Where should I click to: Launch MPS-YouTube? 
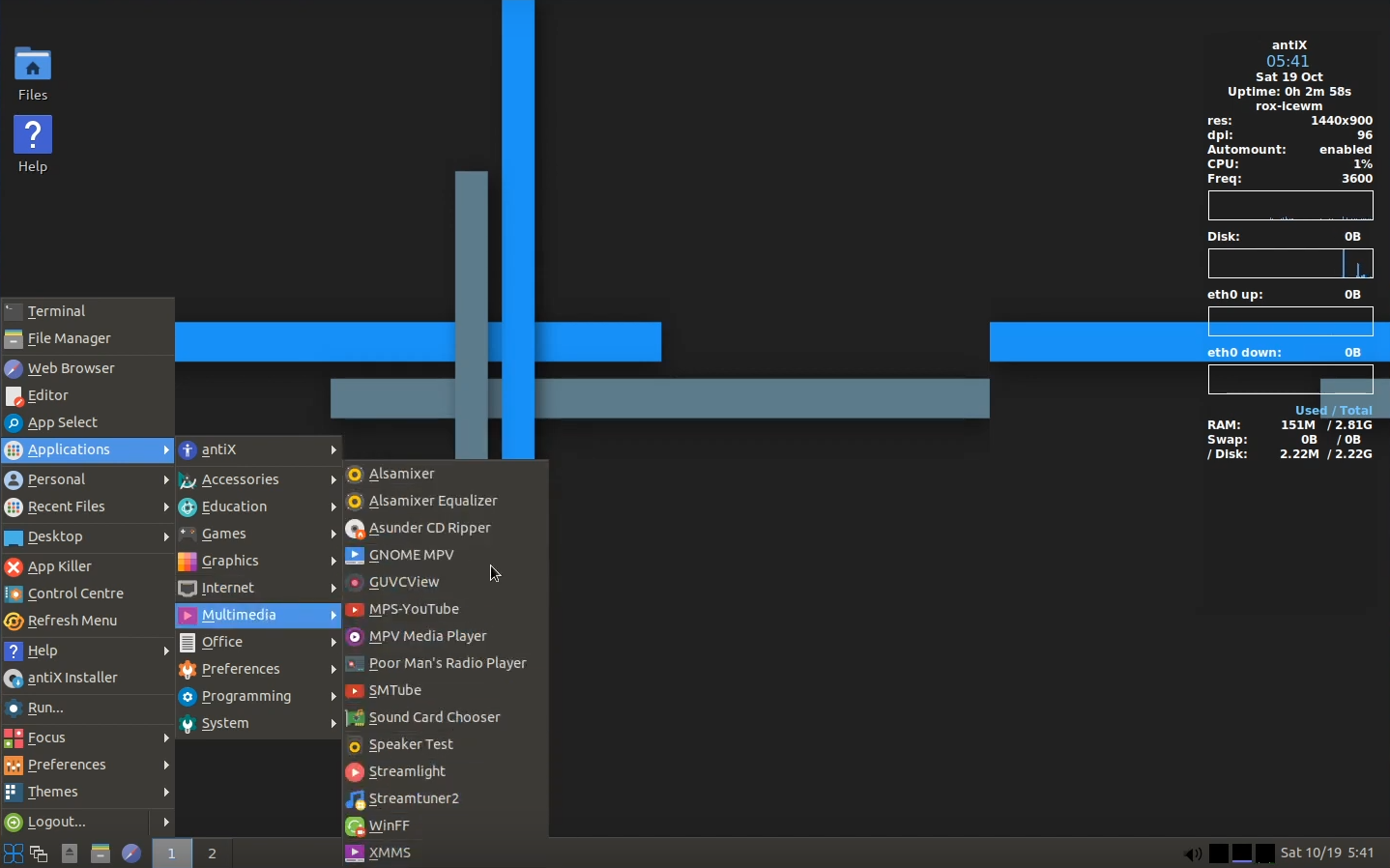(x=447, y=609)
